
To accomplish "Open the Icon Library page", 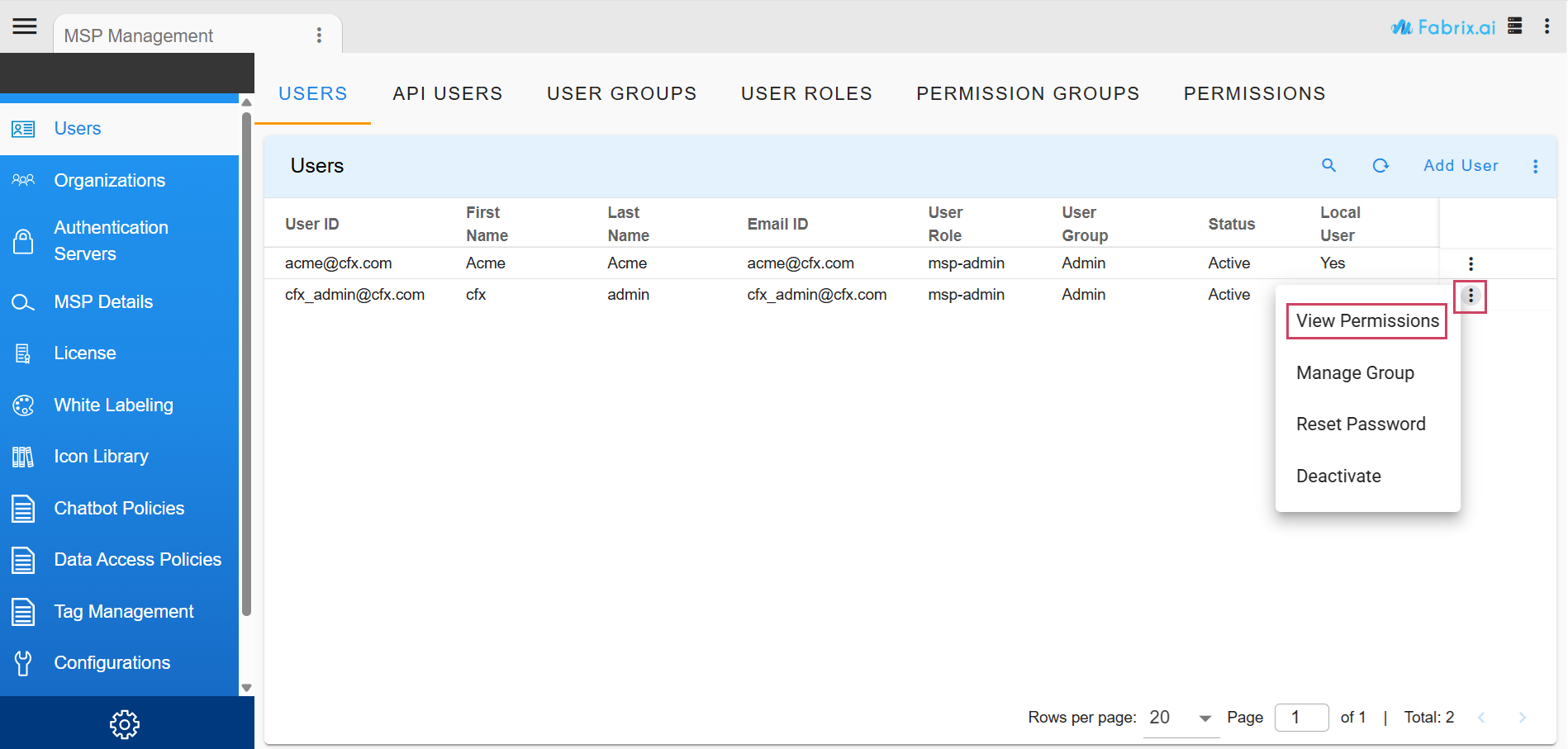I will point(101,456).
